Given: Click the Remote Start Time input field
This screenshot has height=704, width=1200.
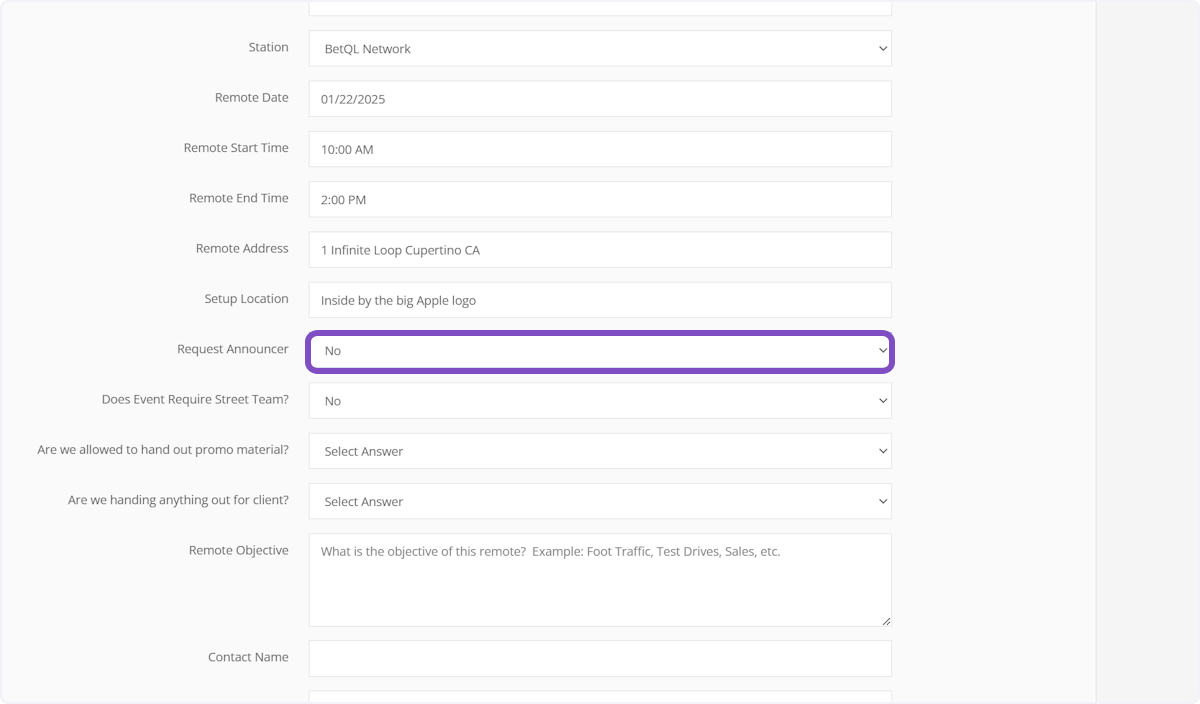Looking at the screenshot, I should pos(599,149).
